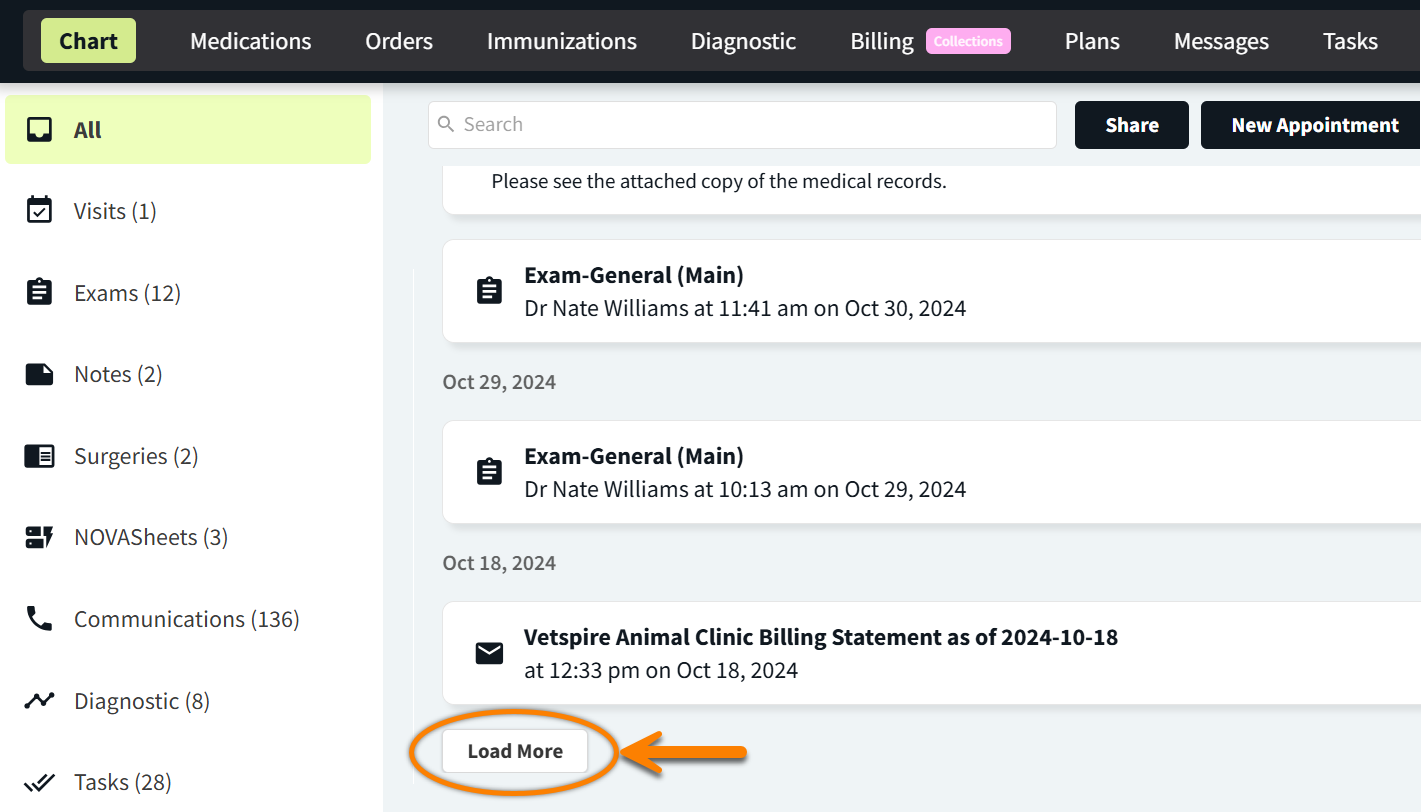Open the Oct 30 Exam-General entry
The width and height of the screenshot is (1421, 812).
931,291
